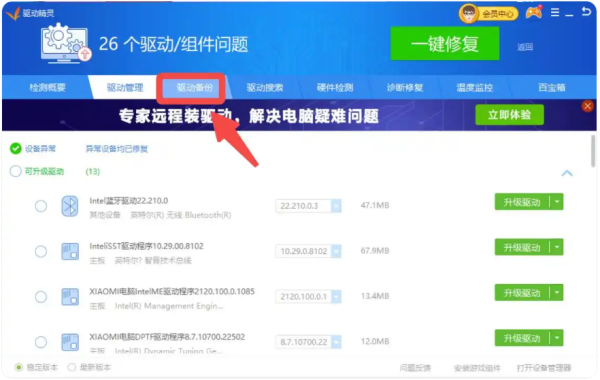Expand upgrade options arrow for Intel ME driver
This screenshot has width=600, height=380.
click(x=557, y=293)
